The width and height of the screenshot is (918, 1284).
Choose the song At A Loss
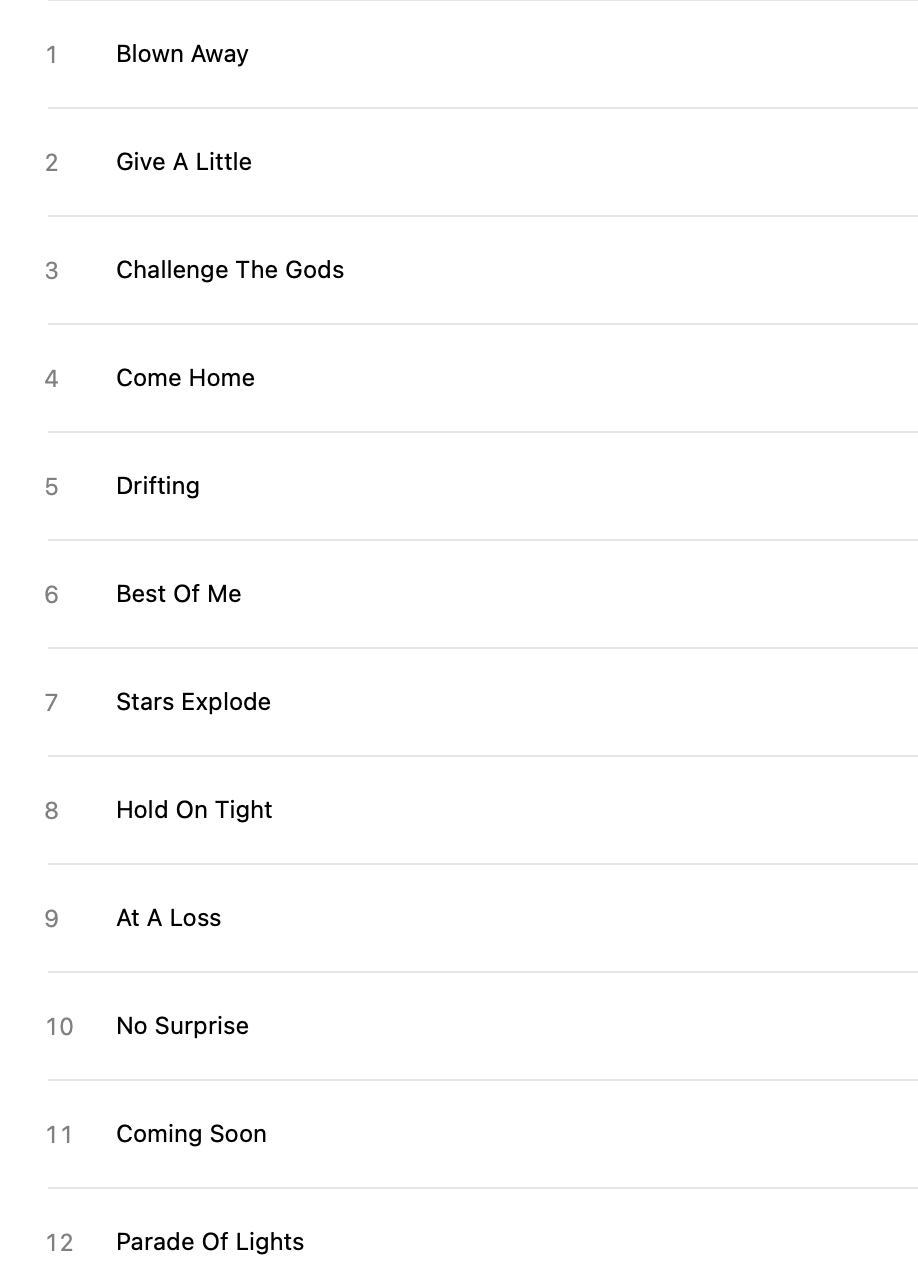(168, 918)
